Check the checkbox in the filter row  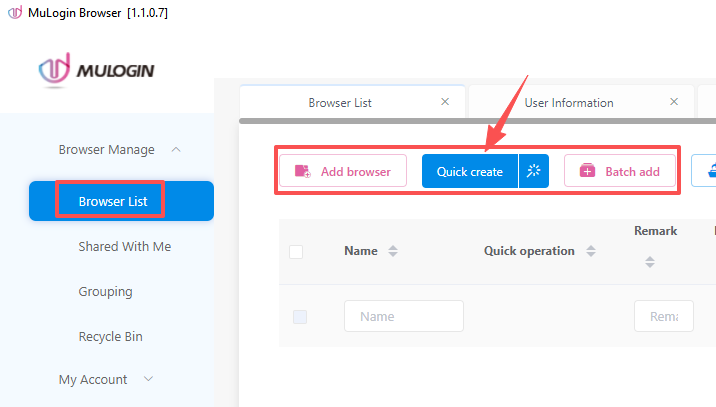[300, 317]
